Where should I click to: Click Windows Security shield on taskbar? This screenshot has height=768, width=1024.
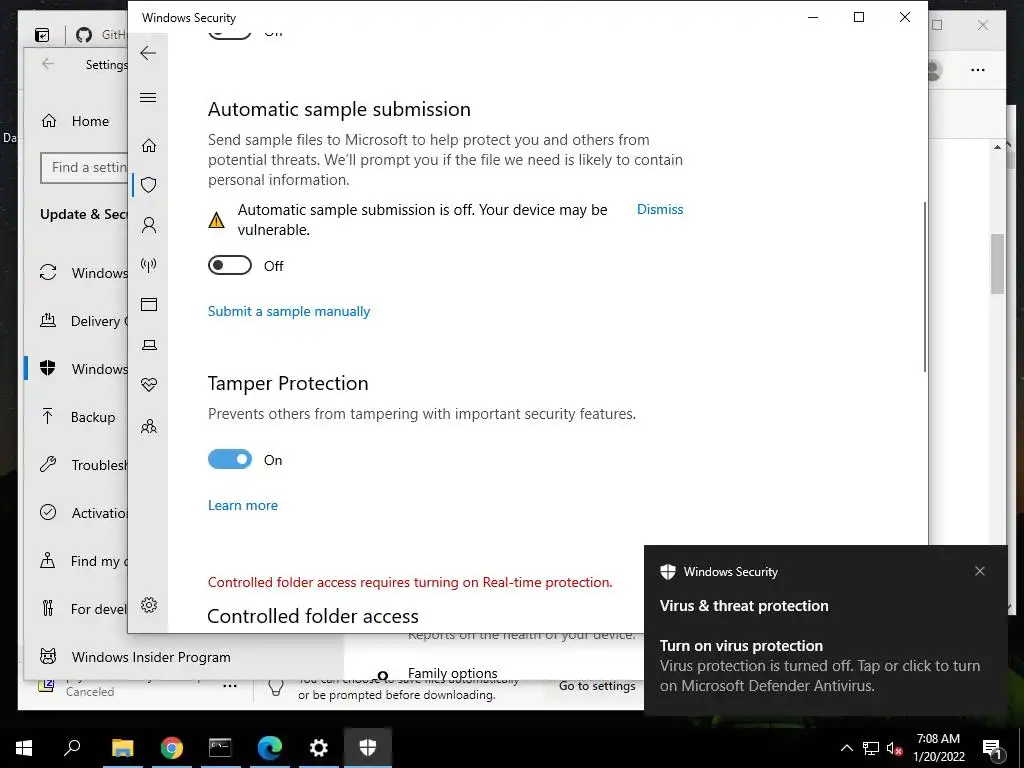368,747
